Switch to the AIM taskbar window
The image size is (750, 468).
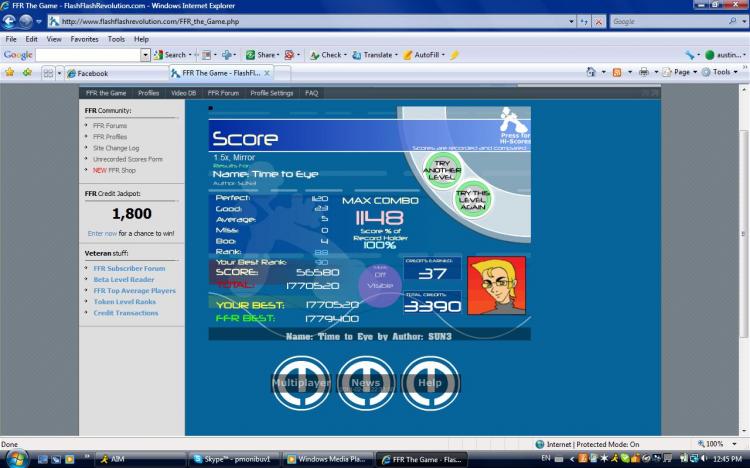[139, 459]
